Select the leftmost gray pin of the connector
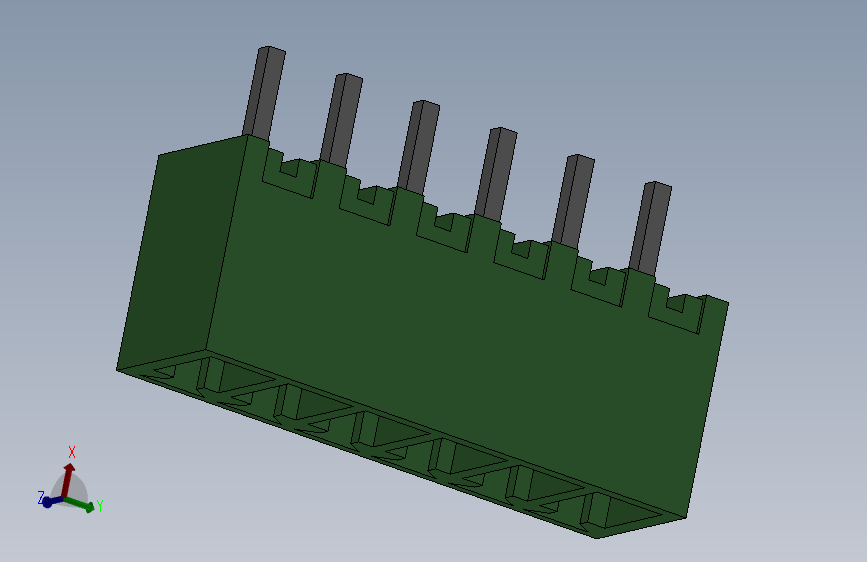 pyautogui.click(x=264, y=93)
